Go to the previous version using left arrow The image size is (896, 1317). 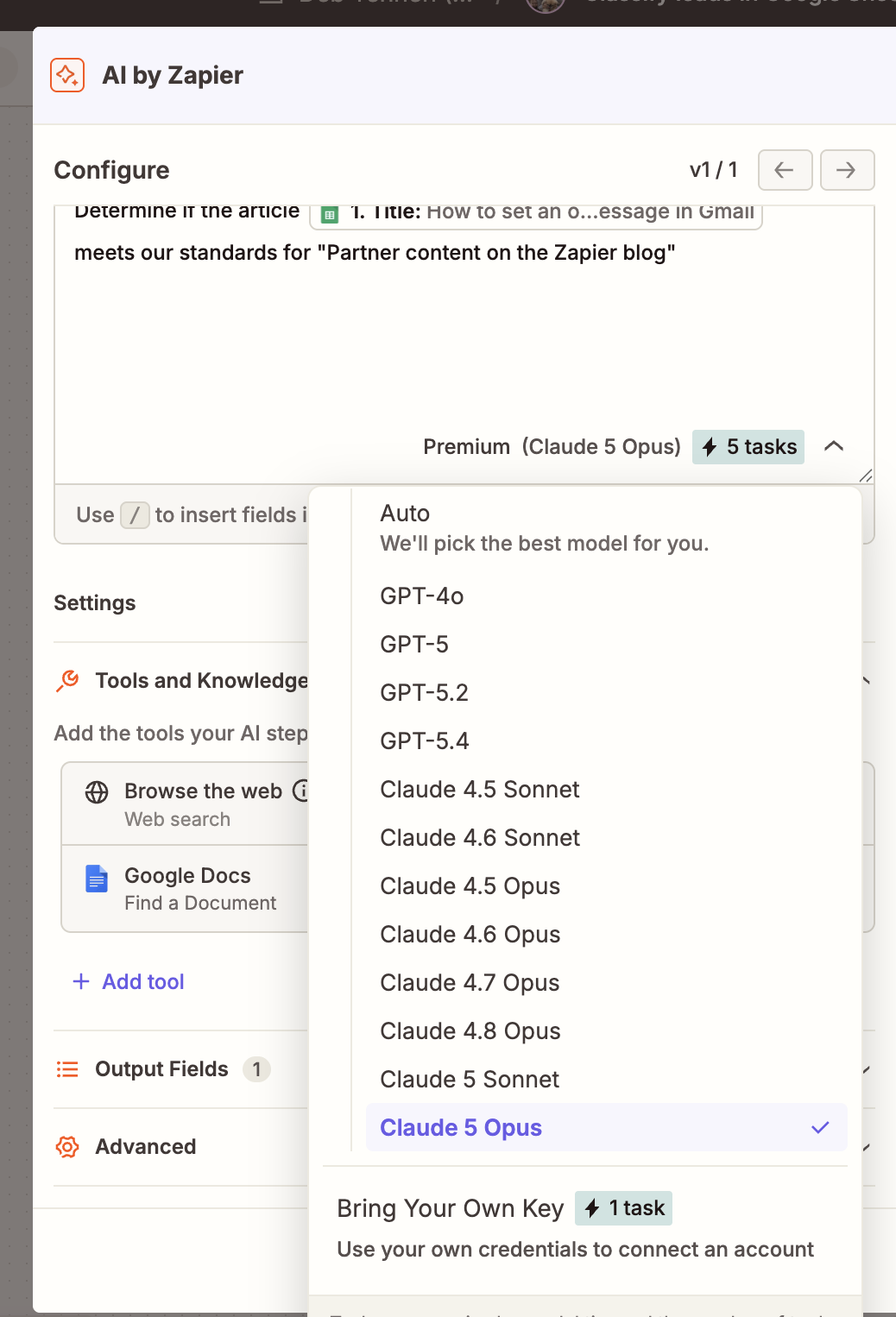coord(785,170)
